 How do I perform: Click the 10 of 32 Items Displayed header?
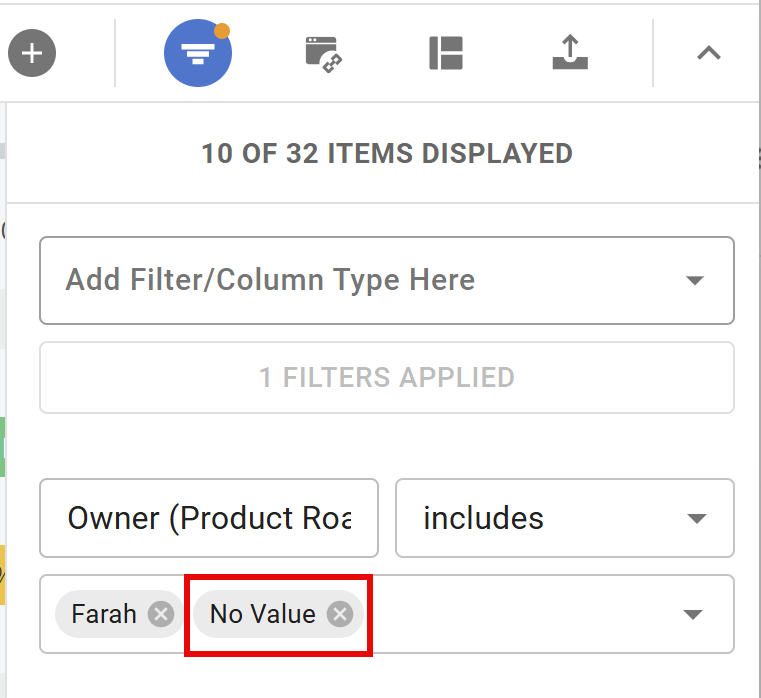tap(387, 154)
